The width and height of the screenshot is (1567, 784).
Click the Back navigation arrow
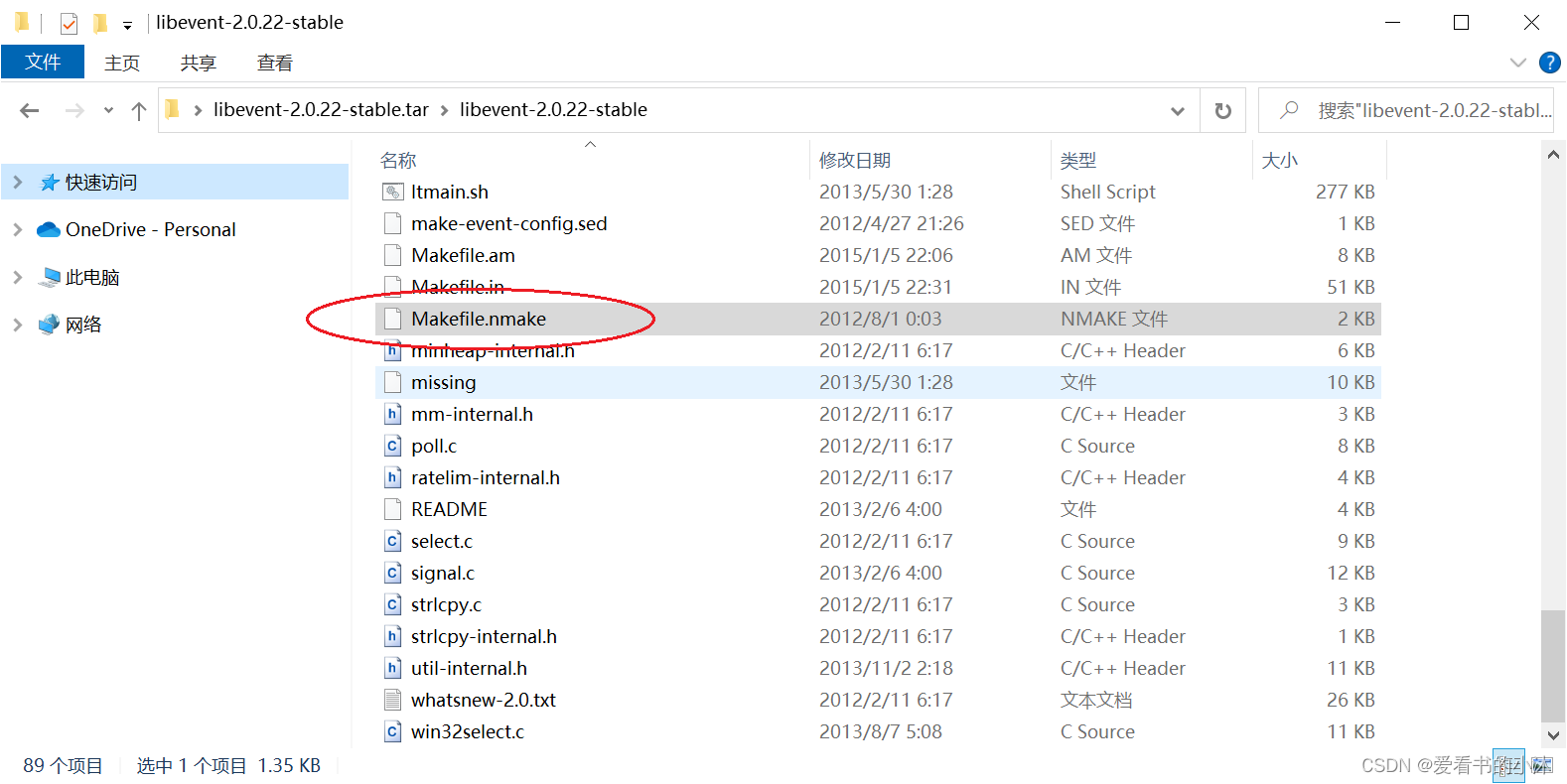click(x=30, y=110)
